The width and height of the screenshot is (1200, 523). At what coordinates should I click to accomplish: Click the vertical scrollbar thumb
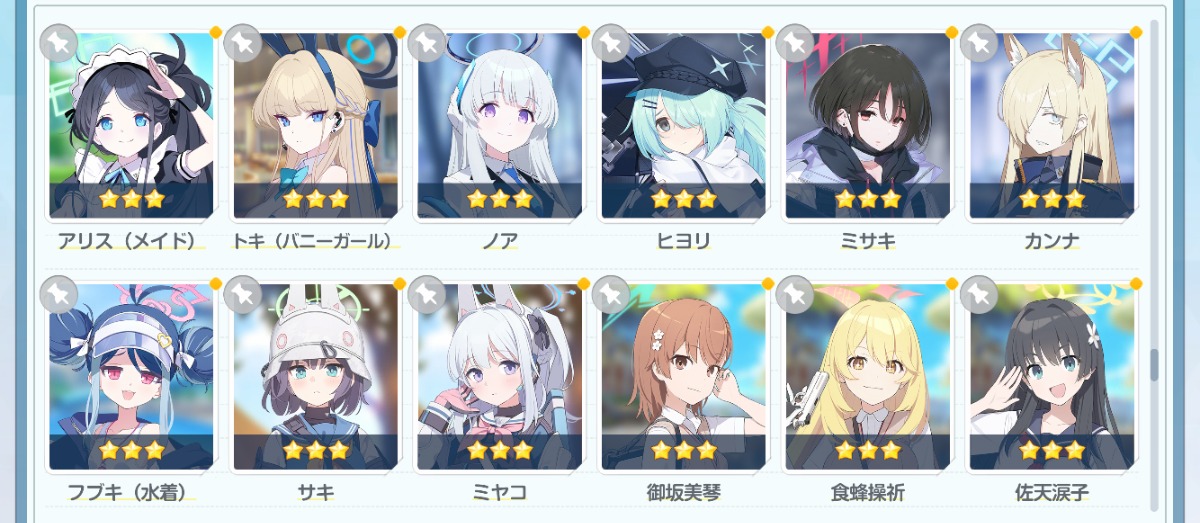pos(1154,365)
